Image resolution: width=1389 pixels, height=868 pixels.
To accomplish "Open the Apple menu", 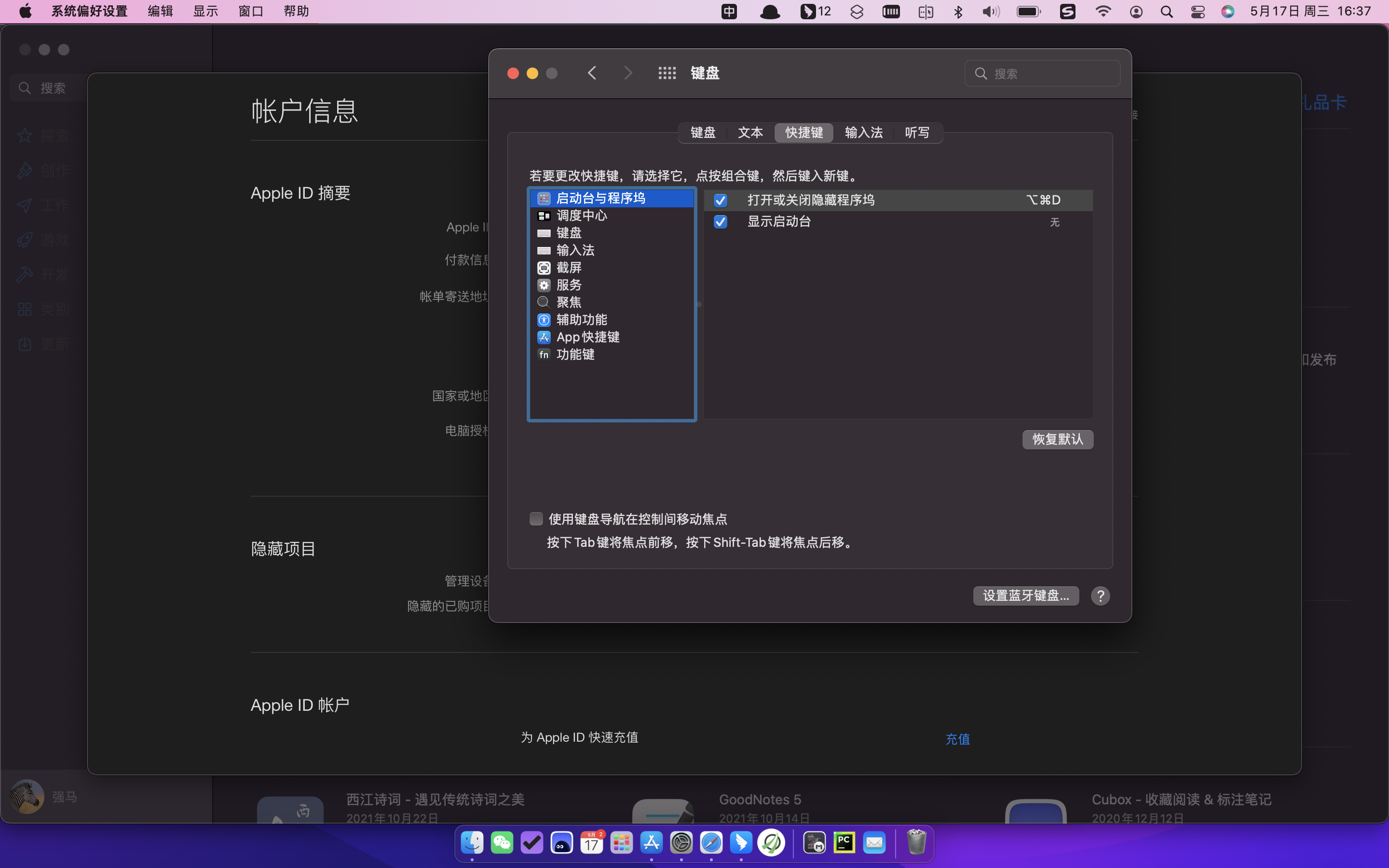I will tap(25, 12).
